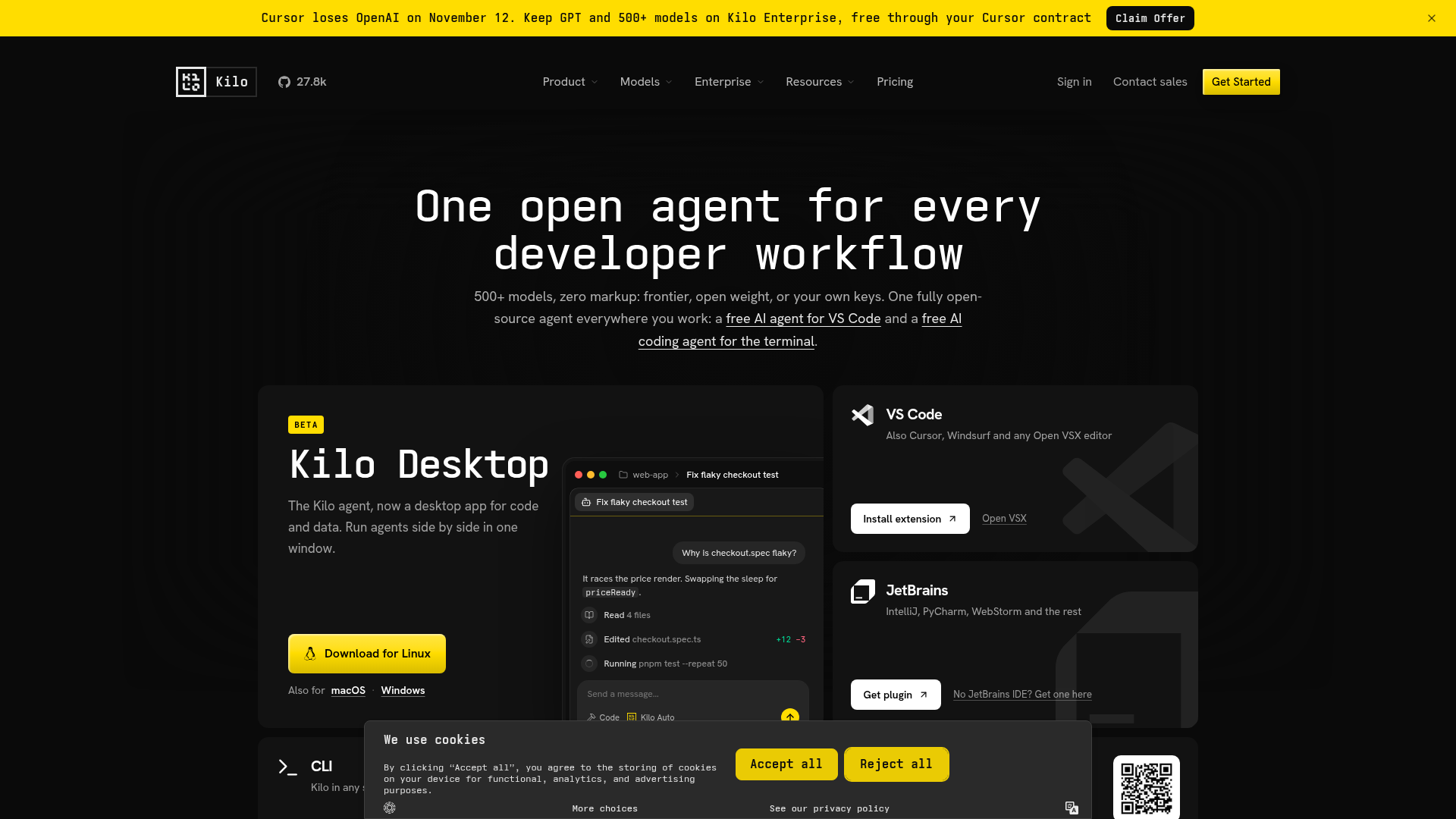Expand the Models menu
This screenshot has width=1456, height=819.
(646, 82)
